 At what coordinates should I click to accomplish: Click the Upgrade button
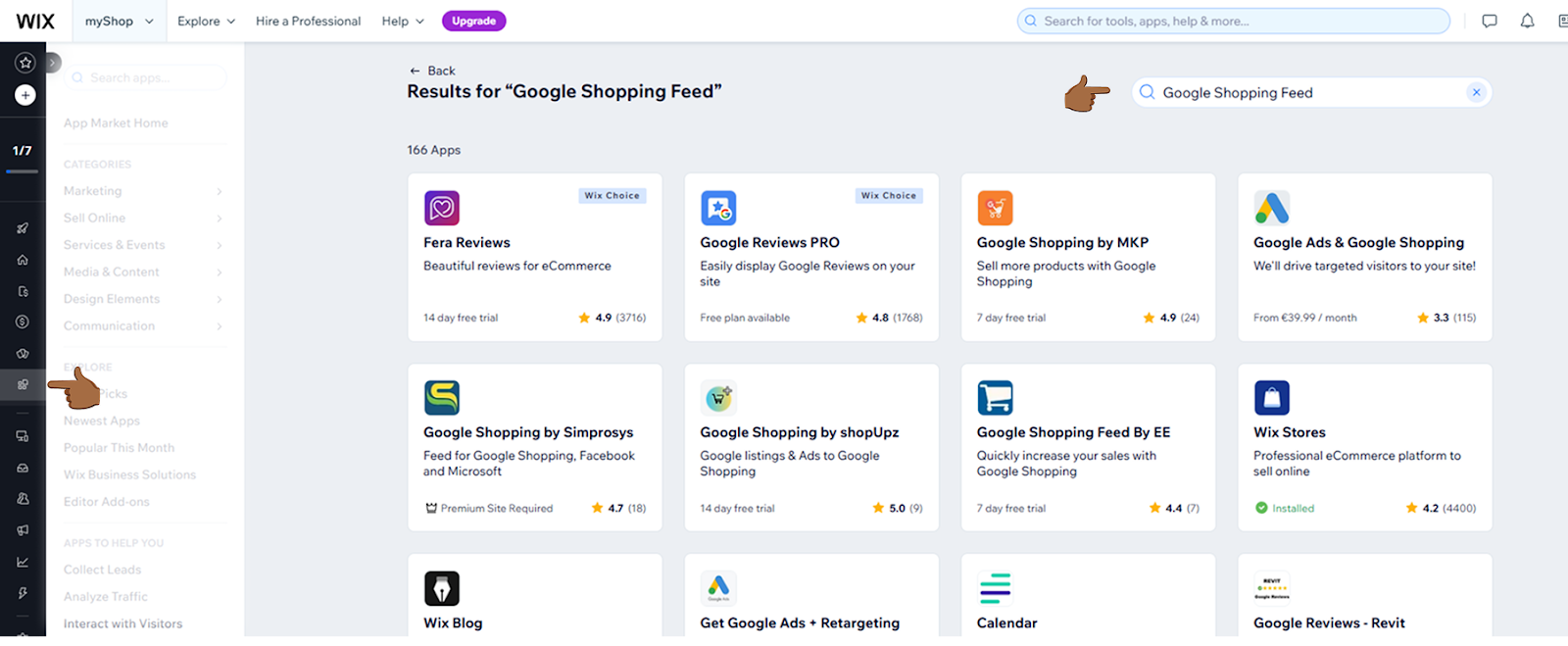(473, 21)
